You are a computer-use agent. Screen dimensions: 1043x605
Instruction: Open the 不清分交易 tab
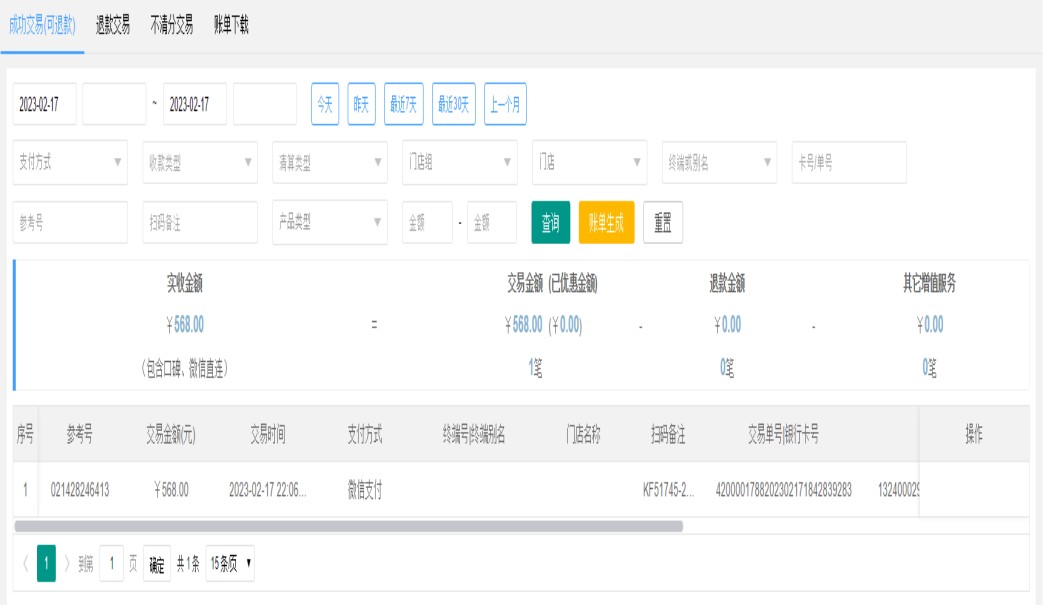tap(171, 26)
